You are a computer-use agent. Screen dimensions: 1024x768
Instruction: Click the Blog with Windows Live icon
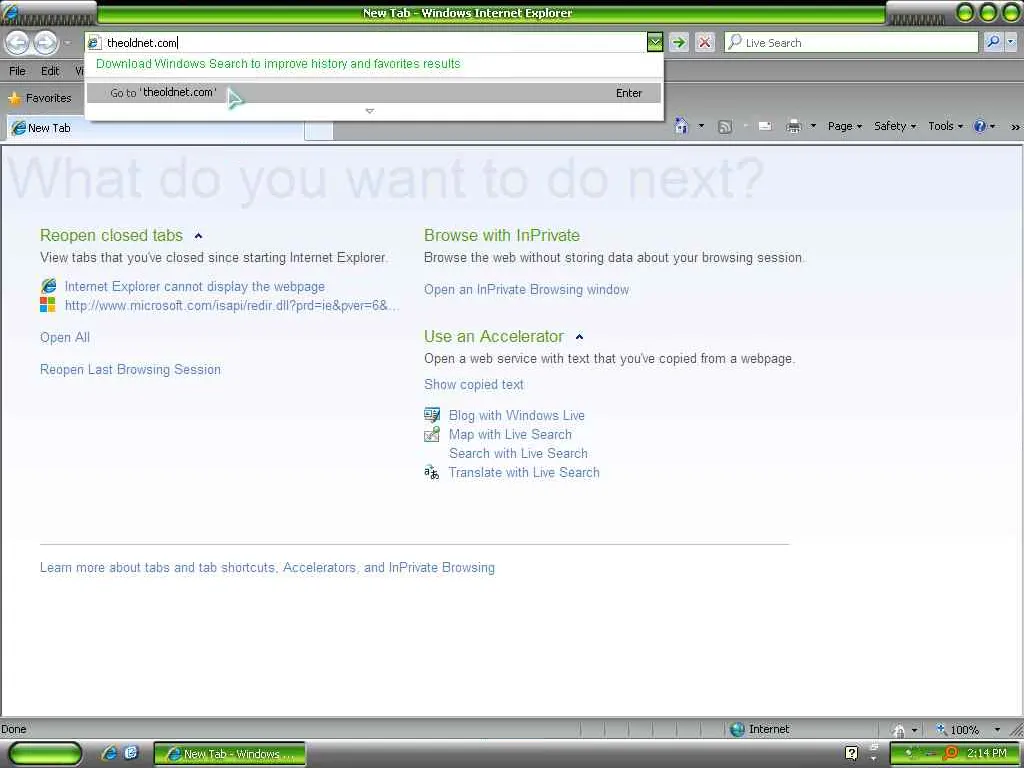(432, 415)
